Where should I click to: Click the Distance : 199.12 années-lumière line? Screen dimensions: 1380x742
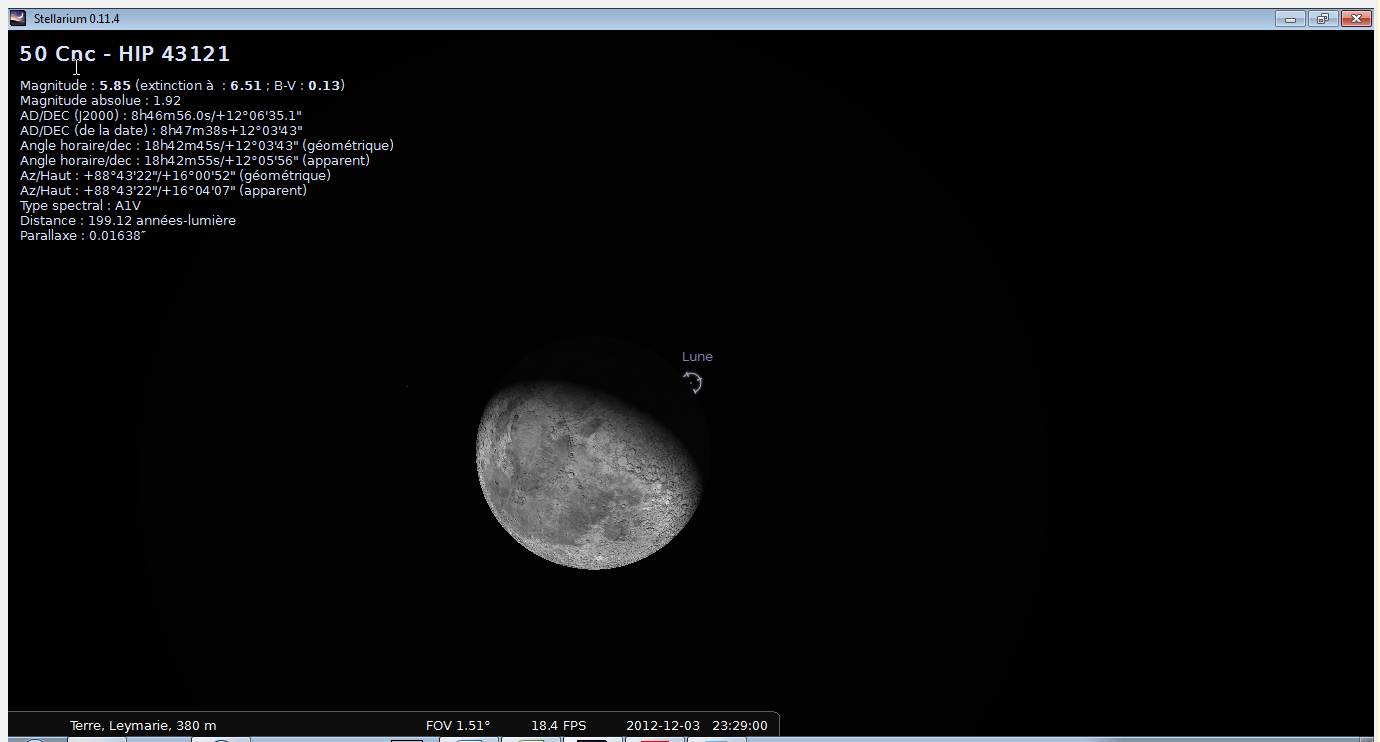click(128, 221)
